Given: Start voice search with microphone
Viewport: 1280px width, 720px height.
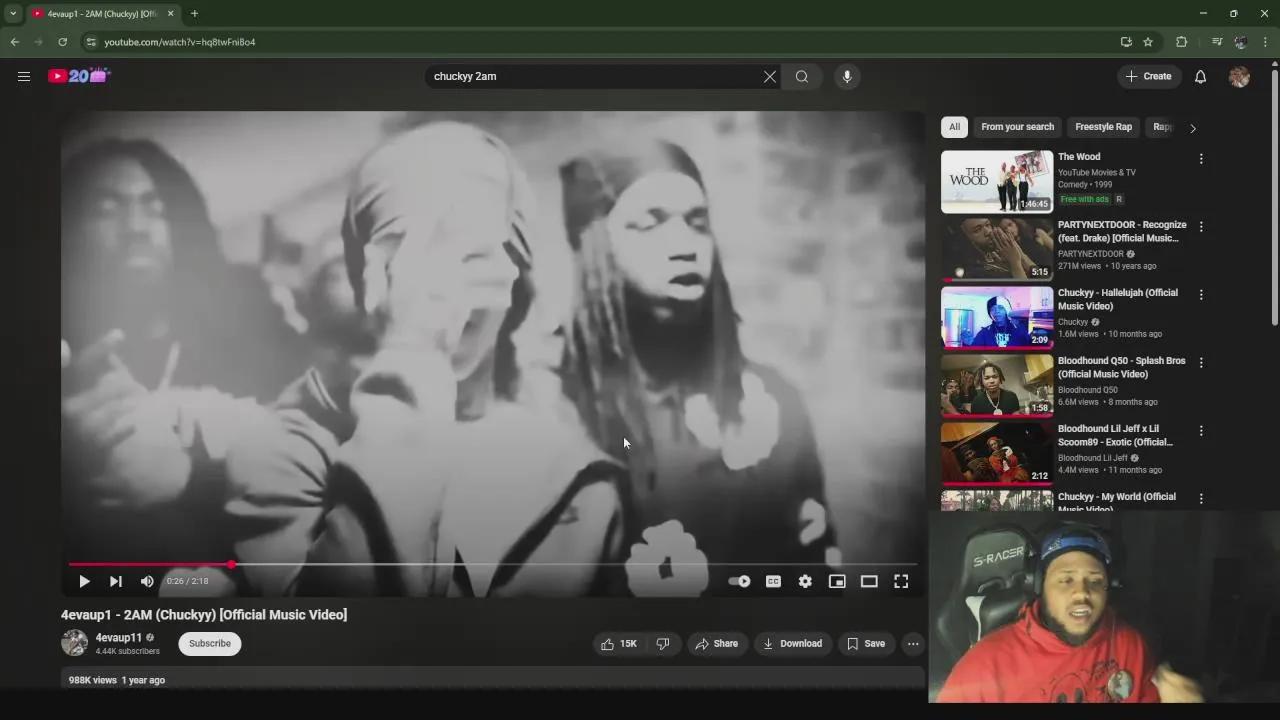Looking at the screenshot, I should coord(847,76).
